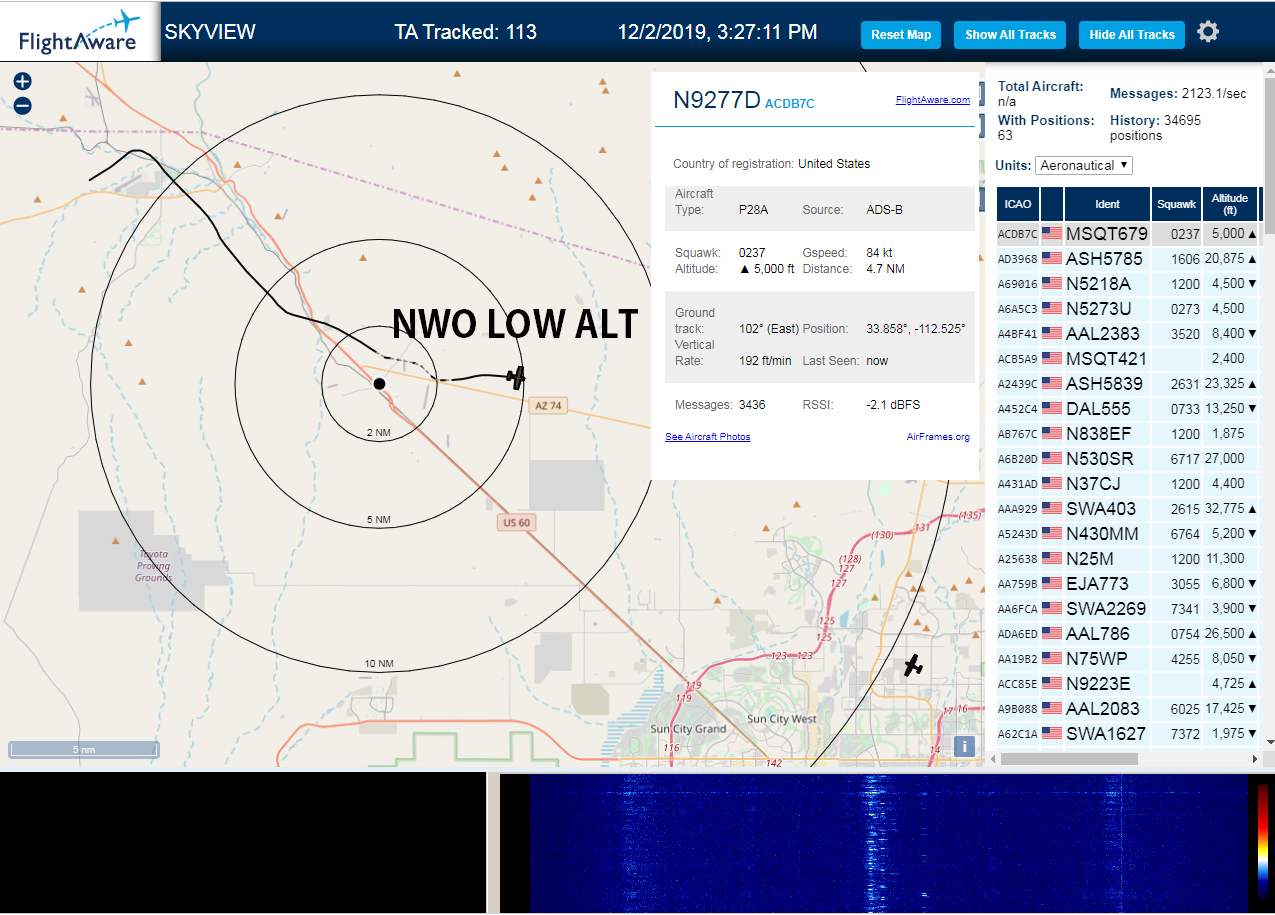Select the N9223E aircraft row
Screen dimensions: 1275x915
click(x=1128, y=684)
